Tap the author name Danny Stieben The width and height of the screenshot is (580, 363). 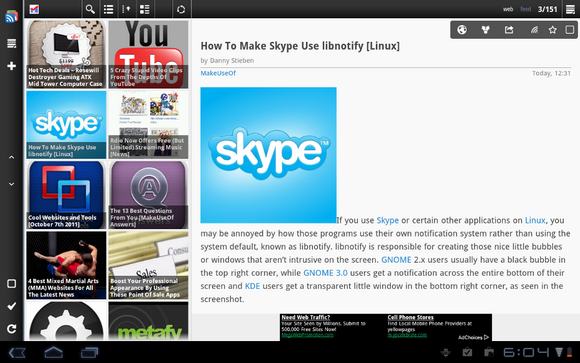(232, 60)
